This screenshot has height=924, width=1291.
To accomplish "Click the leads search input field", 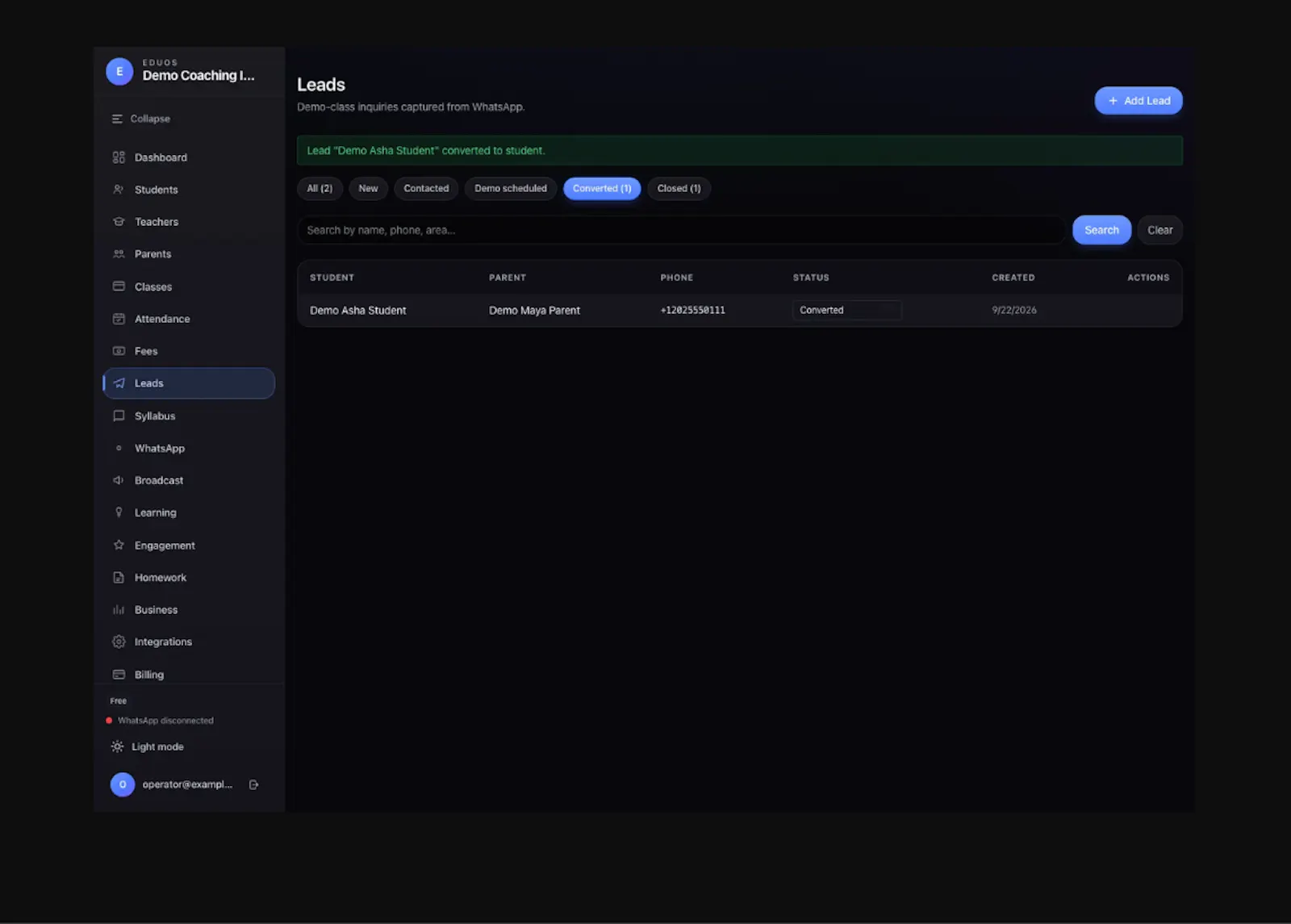I will (681, 230).
